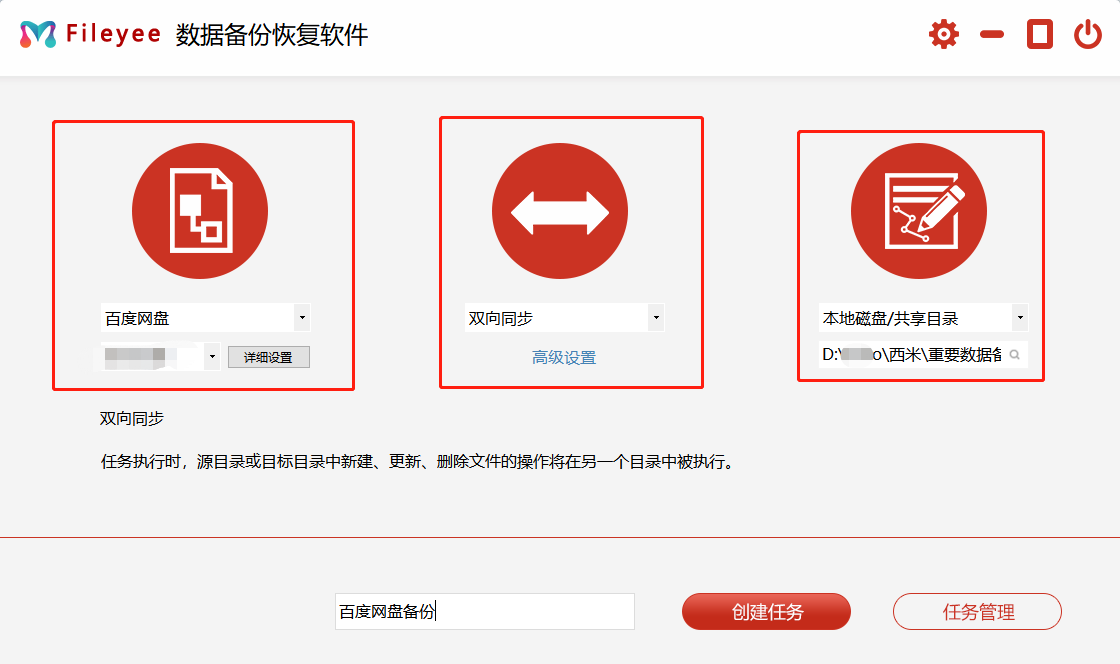Click the Fileyee colorful logo icon
This screenshot has width=1120, height=664.
37,34
